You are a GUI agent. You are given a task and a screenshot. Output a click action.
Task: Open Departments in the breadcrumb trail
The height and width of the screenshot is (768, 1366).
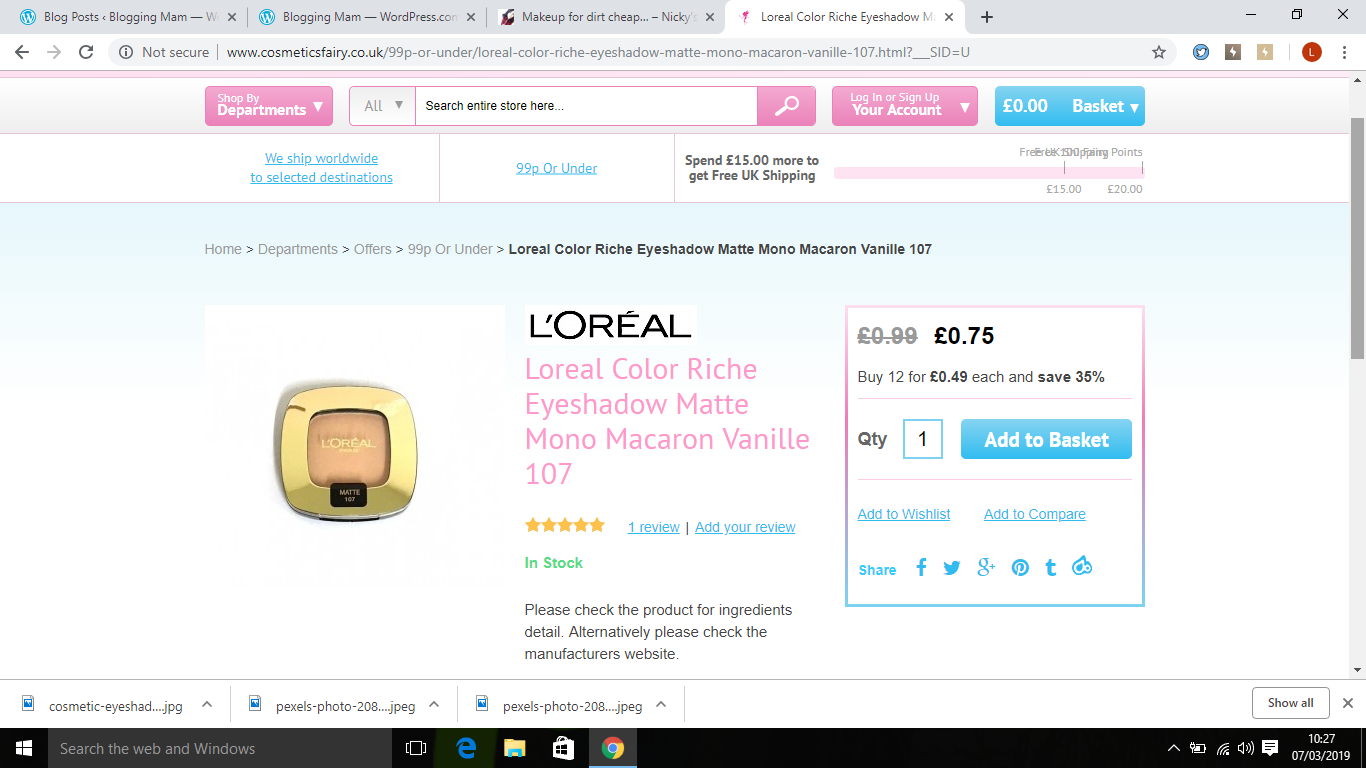click(x=298, y=249)
